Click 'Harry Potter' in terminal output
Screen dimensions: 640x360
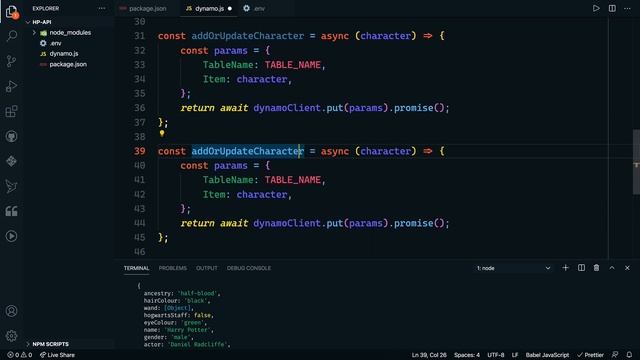187,330
